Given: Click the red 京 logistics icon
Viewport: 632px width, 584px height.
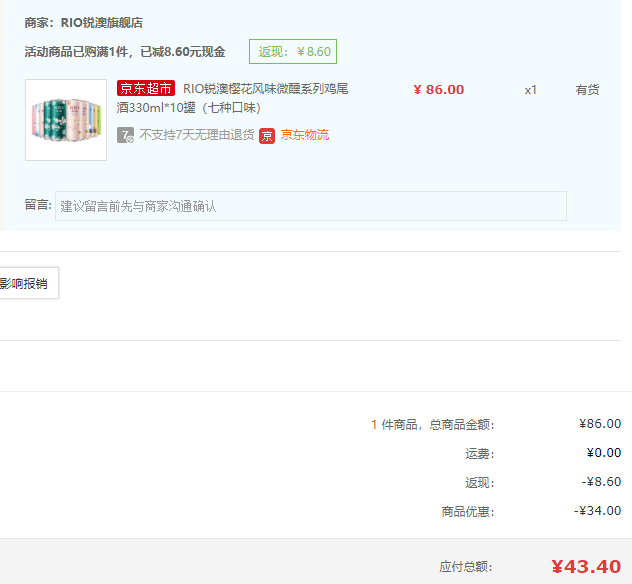Looking at the screenshot, I should [x=267, y=136].
